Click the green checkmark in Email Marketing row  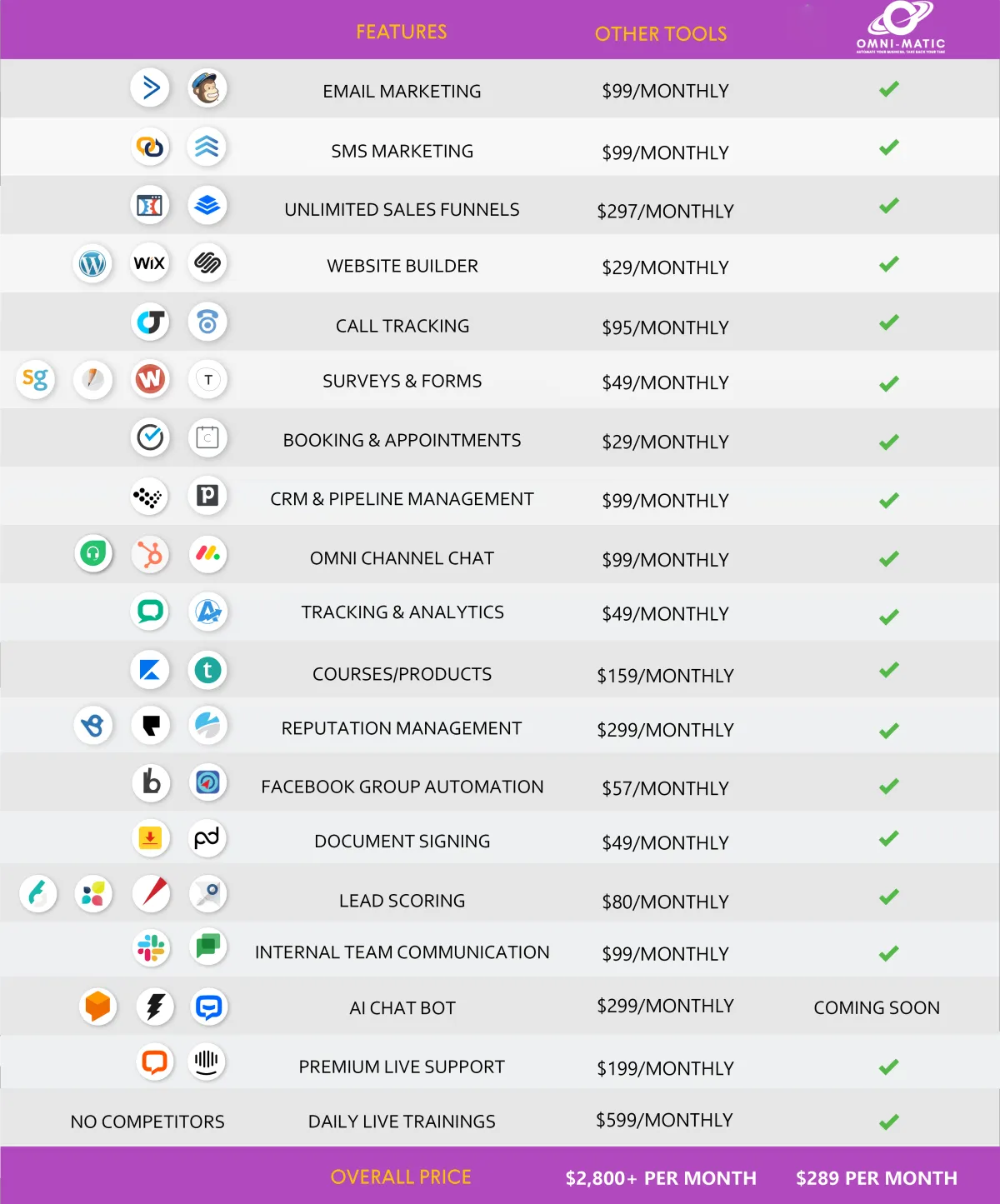889,88
